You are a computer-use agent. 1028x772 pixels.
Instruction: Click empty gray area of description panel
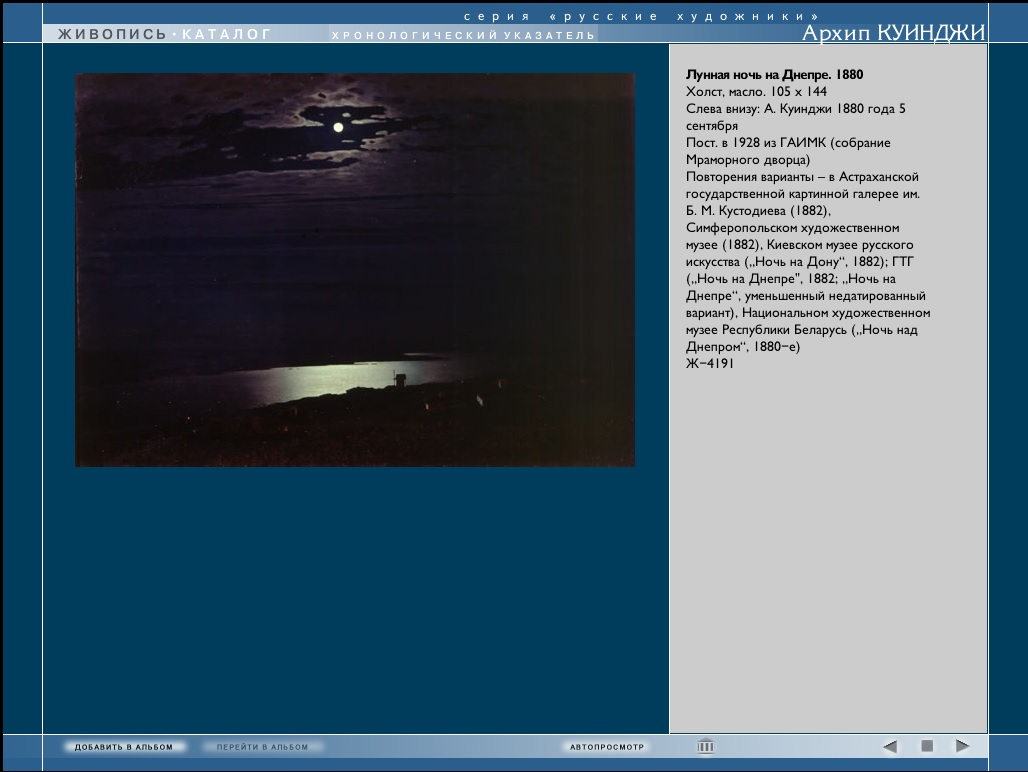(x=828, y=550)
